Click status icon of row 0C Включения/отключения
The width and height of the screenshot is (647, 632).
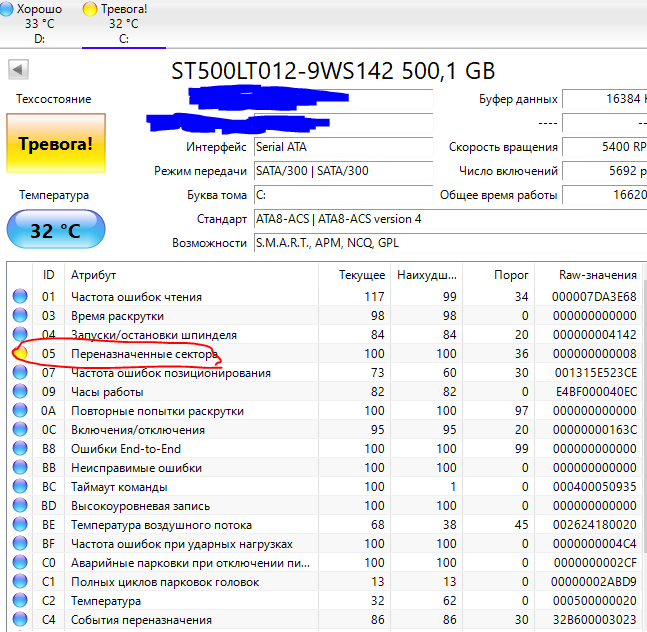tap(20, 429)
